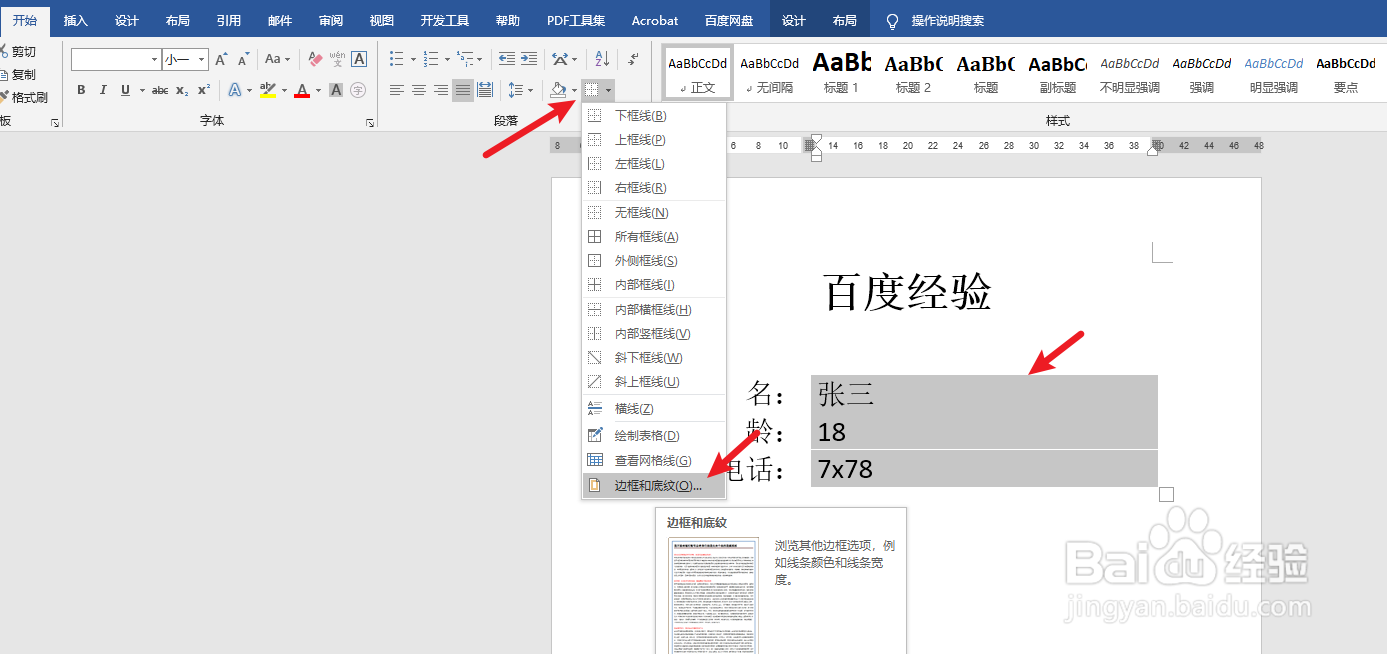Screen dimensions: 1387x654
Task: Justify the paragraph text
Action: [463, 90]
